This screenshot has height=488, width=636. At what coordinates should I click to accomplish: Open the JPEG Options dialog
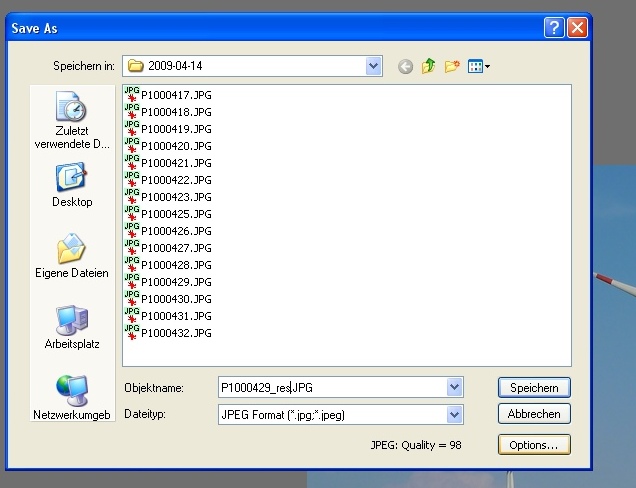pos(534,445)
